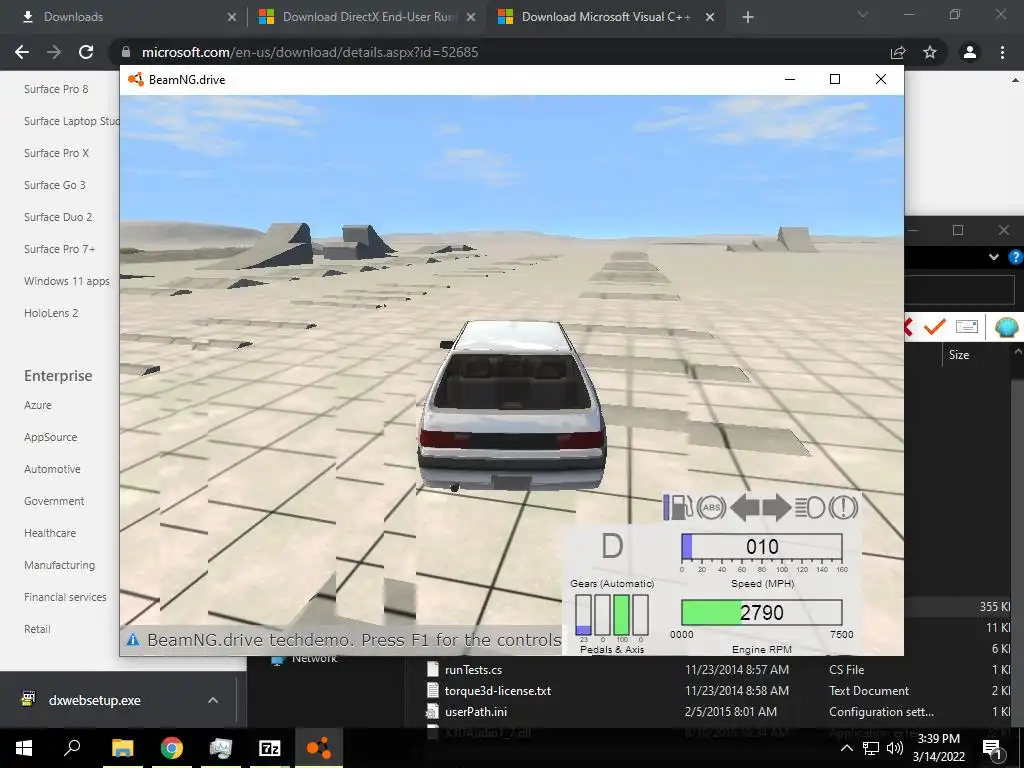Open Manufacturing link
Screen dimensions: 1024x768
tap(59, 565)
